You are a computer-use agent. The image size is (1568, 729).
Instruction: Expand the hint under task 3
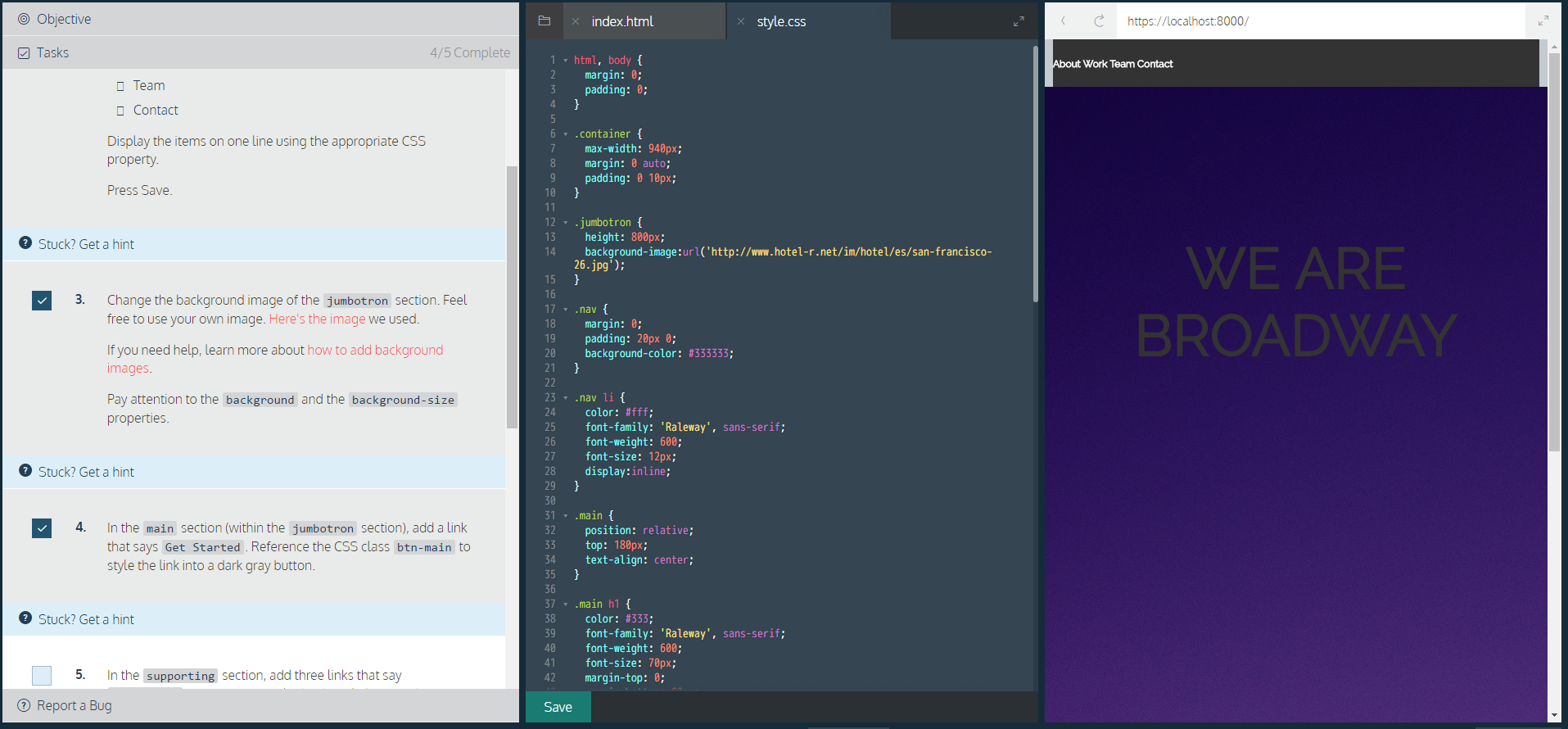coord(86,472)
